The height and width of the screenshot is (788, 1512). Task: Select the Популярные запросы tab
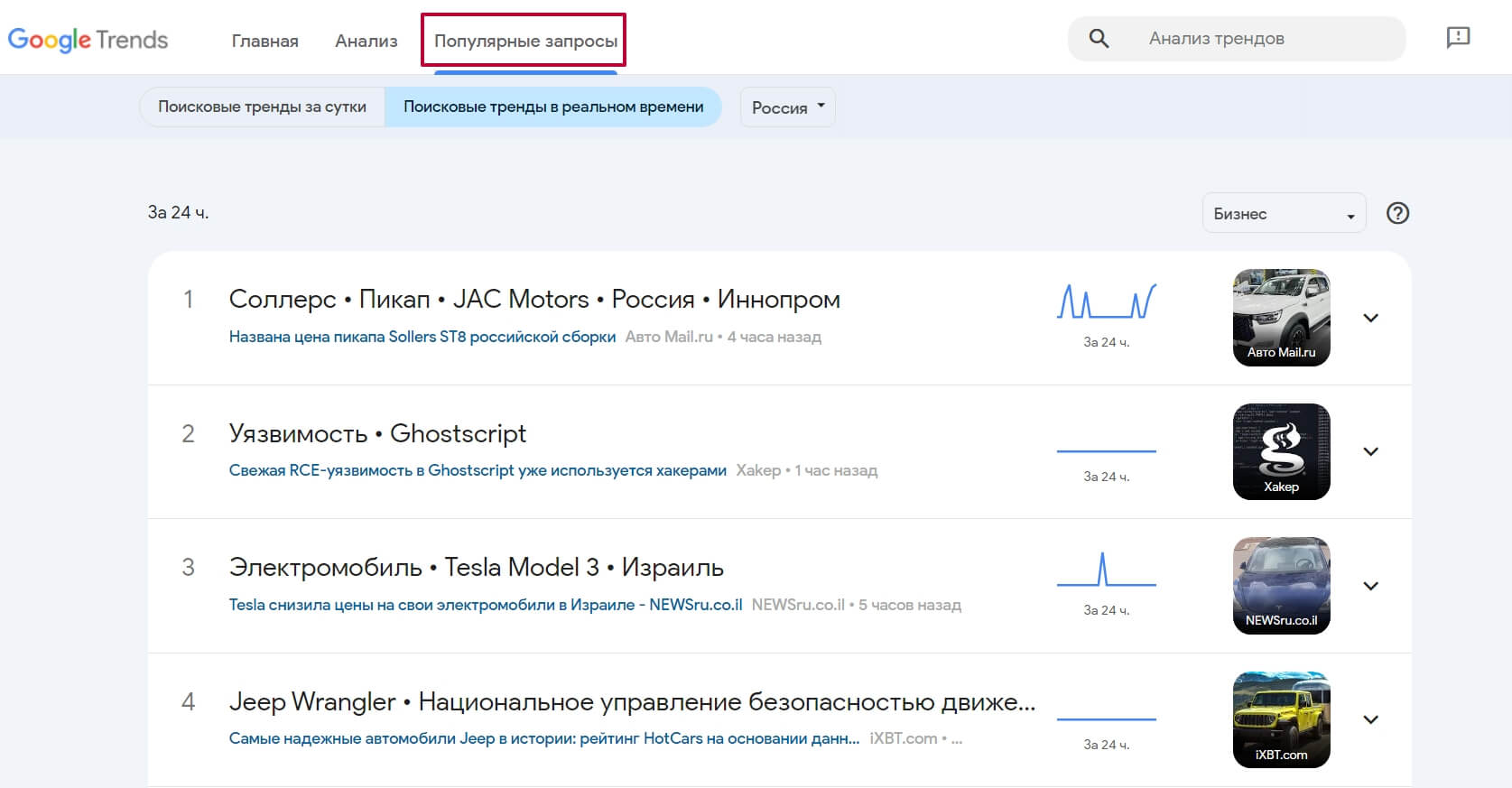[x=525, y=41]
